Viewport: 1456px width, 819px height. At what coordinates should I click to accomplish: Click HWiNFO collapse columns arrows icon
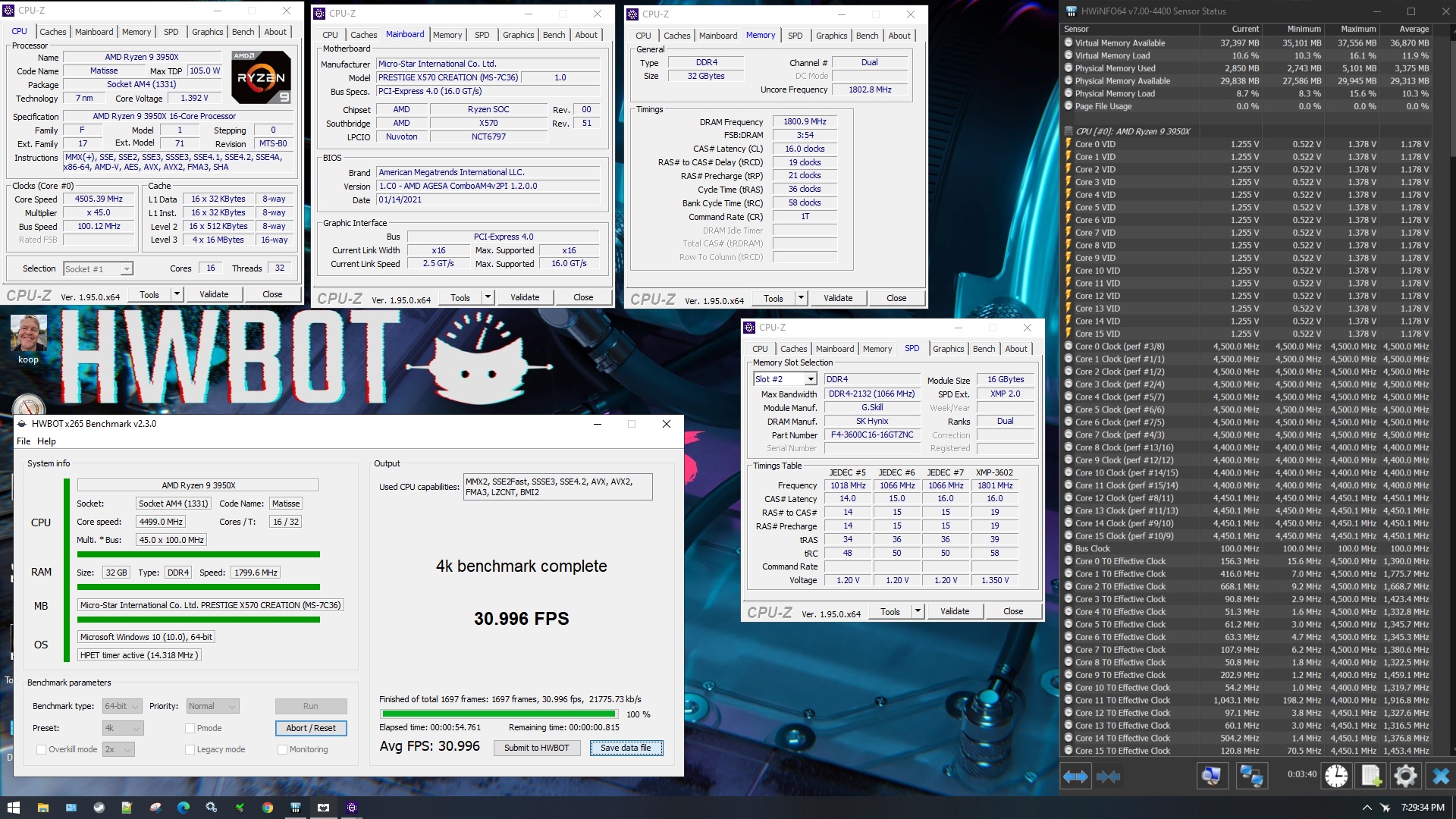[x=1109, y=776]
